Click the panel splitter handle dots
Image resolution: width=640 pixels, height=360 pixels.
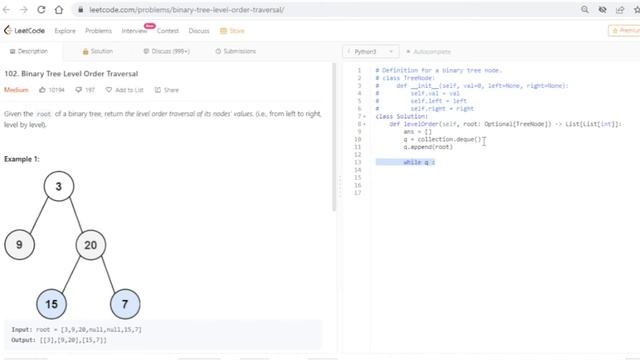point(339,186)
